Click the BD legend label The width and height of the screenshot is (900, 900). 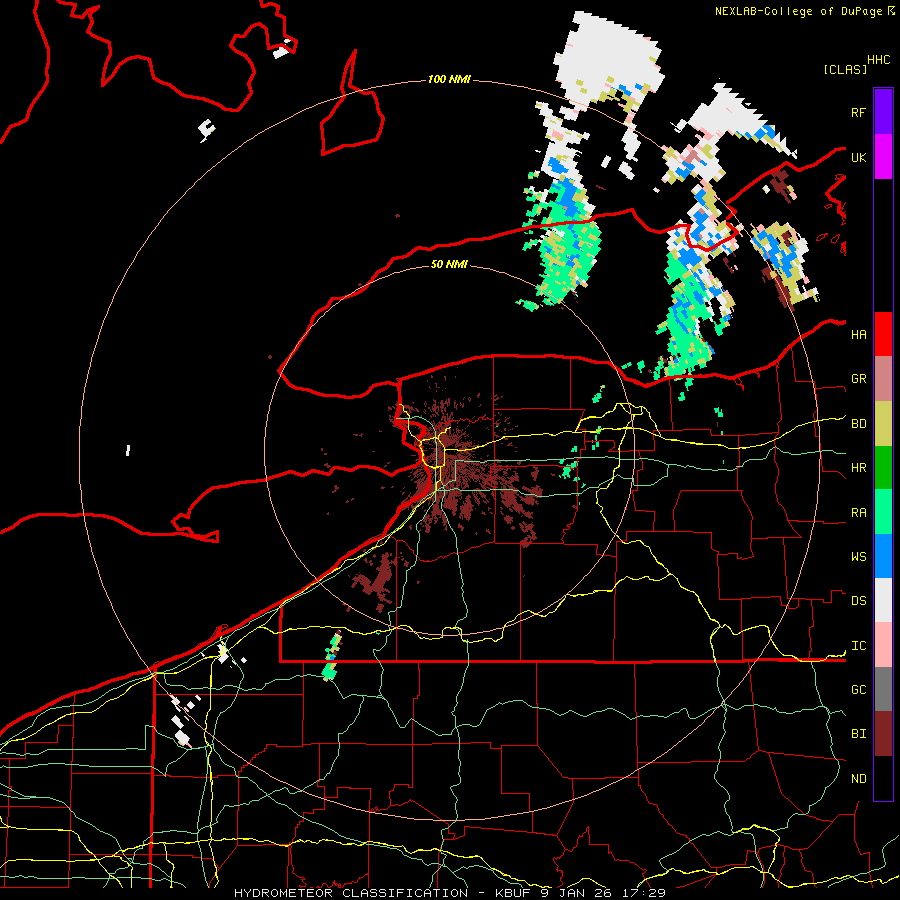[x=858, y=424]
